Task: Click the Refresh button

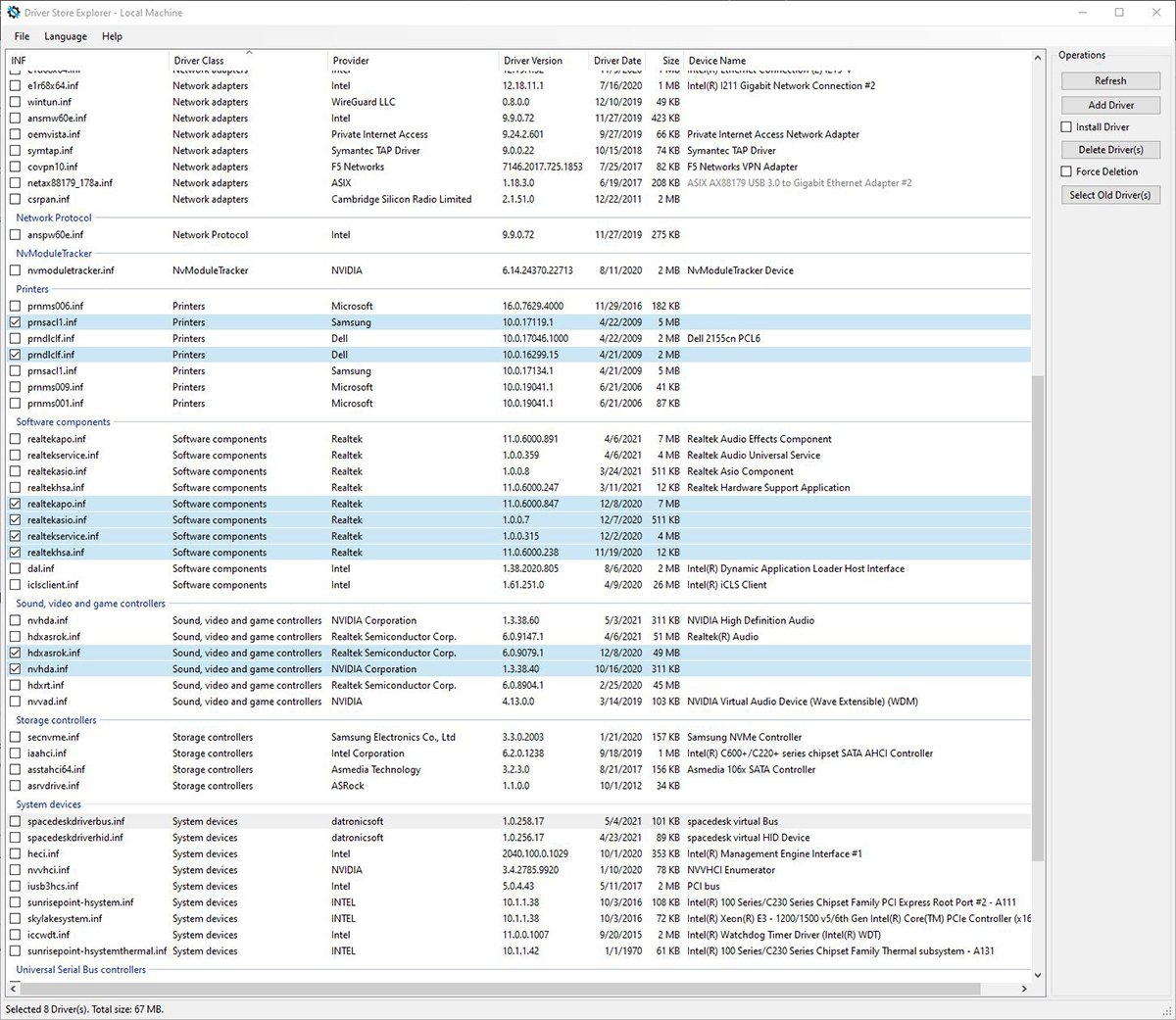Action: coord(1109,80)
